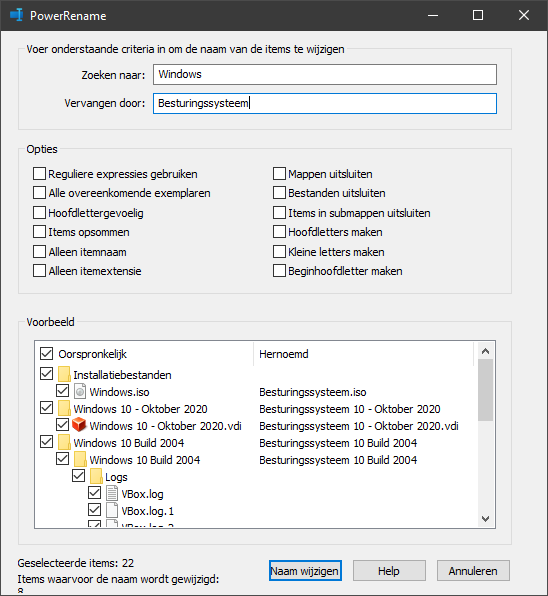Uncheck the Logs folder checkbox
Screen dimensions: 548x596
(78, 476)
